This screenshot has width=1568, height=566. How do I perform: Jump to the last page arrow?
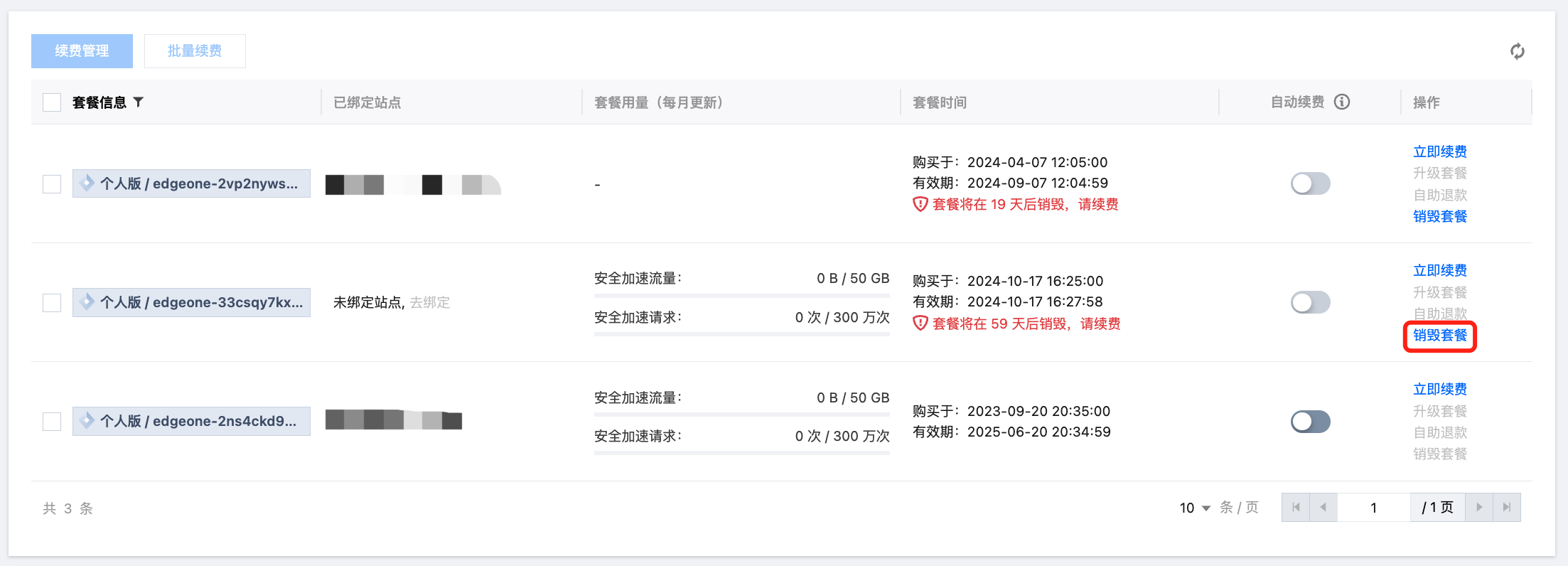[x=1507, y=508]
